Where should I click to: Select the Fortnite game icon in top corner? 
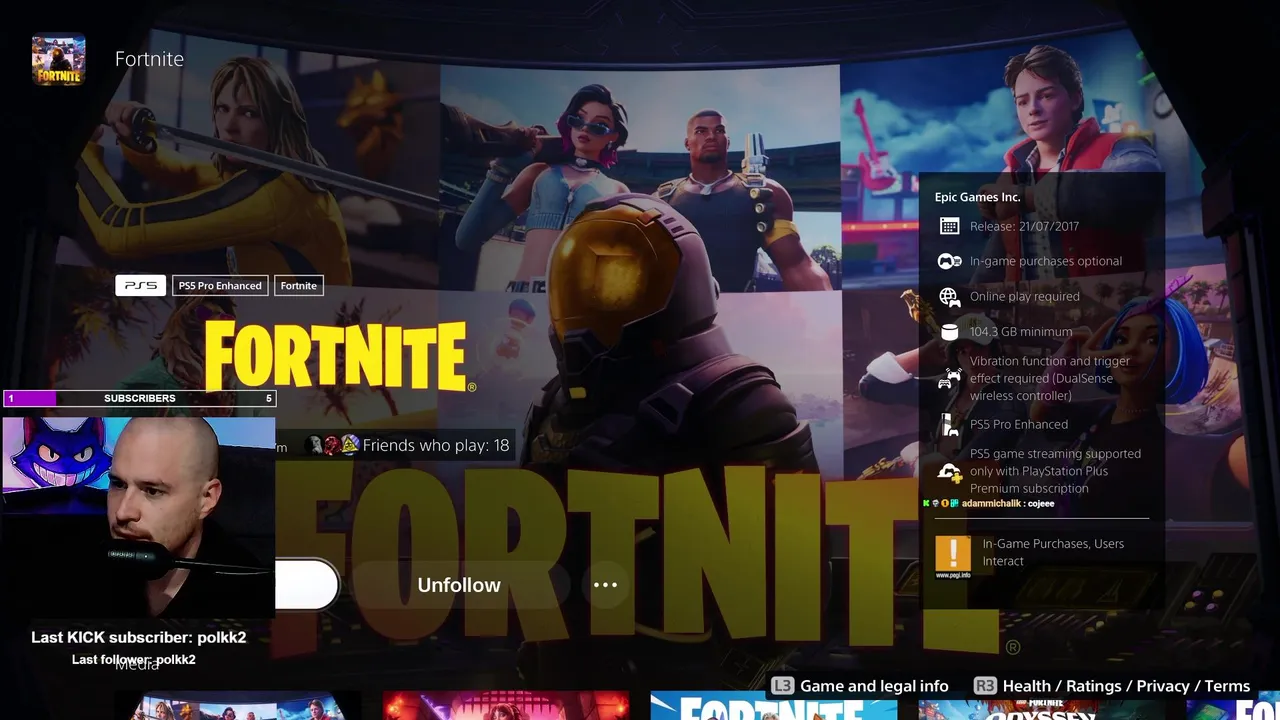59,60
